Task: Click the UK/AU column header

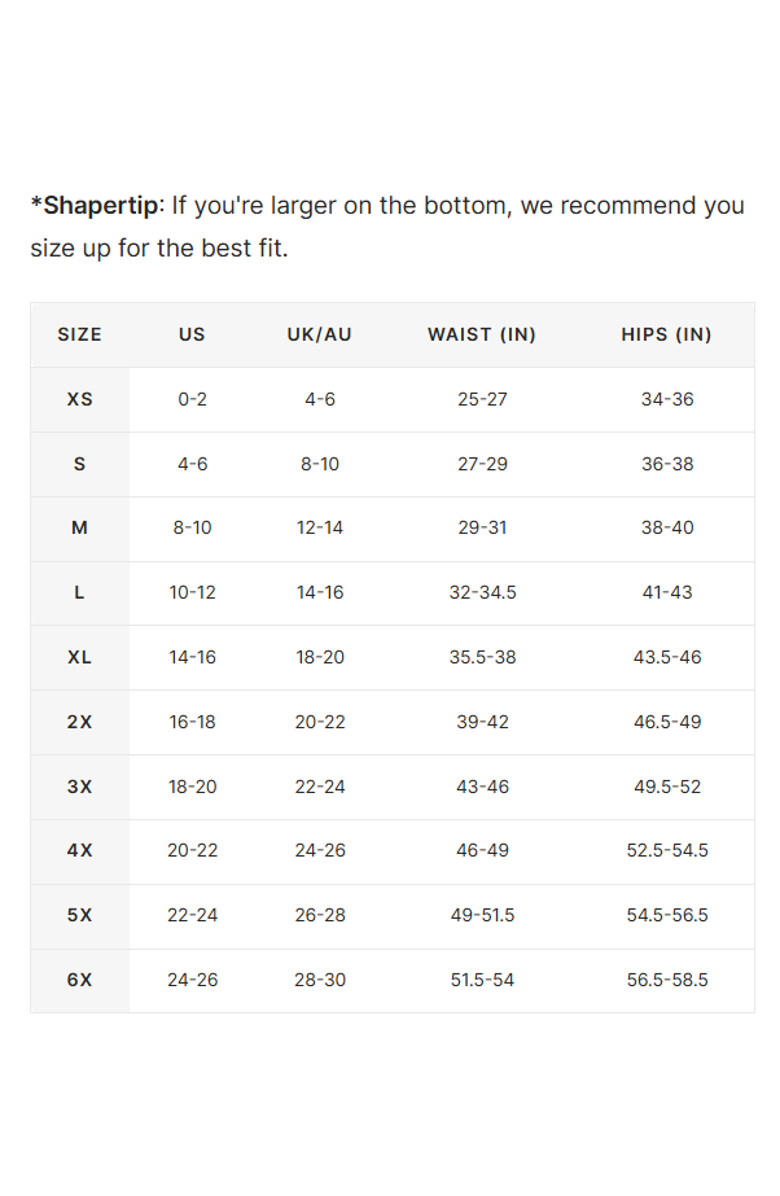Action: pos(320,335)
